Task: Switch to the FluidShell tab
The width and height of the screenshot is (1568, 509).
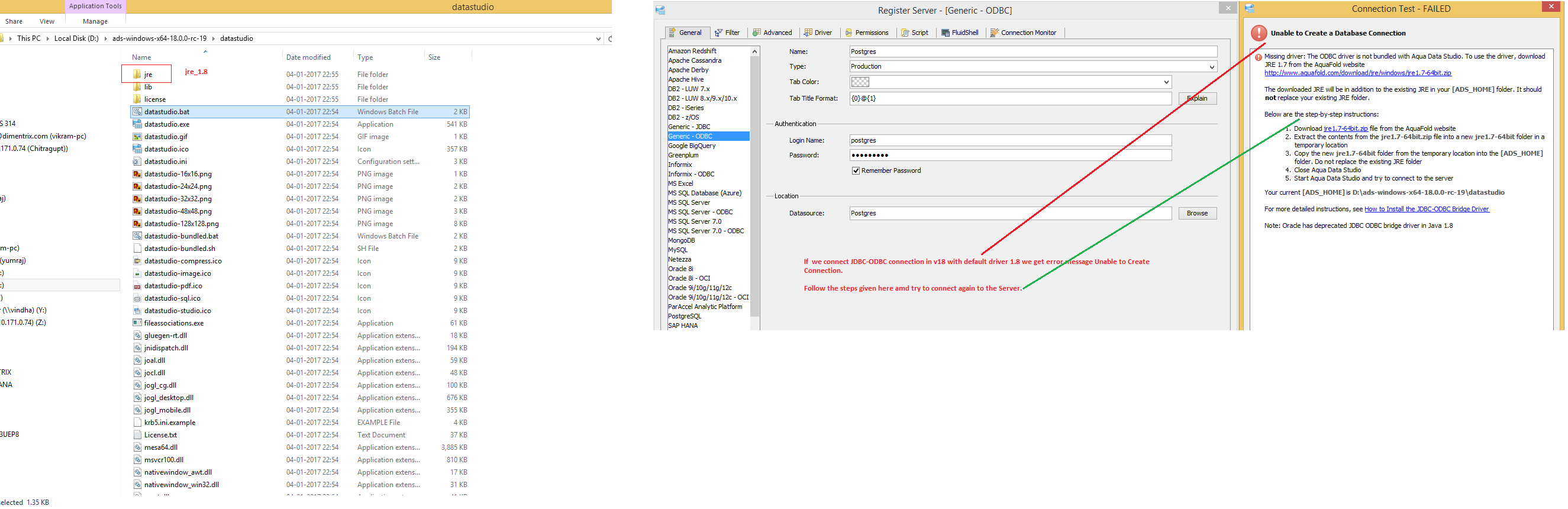Action: tap(960, 33)
